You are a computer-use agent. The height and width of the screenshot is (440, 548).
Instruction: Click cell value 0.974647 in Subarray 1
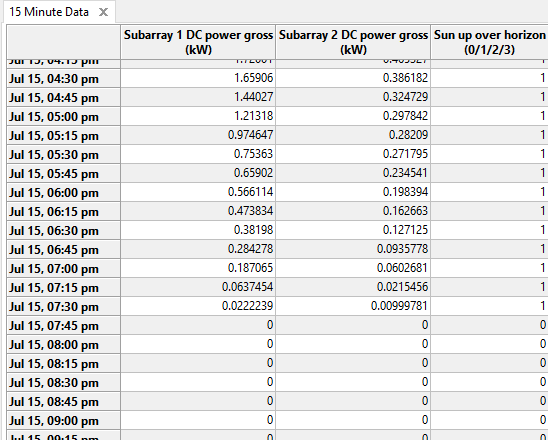click(x=250, y=135)
